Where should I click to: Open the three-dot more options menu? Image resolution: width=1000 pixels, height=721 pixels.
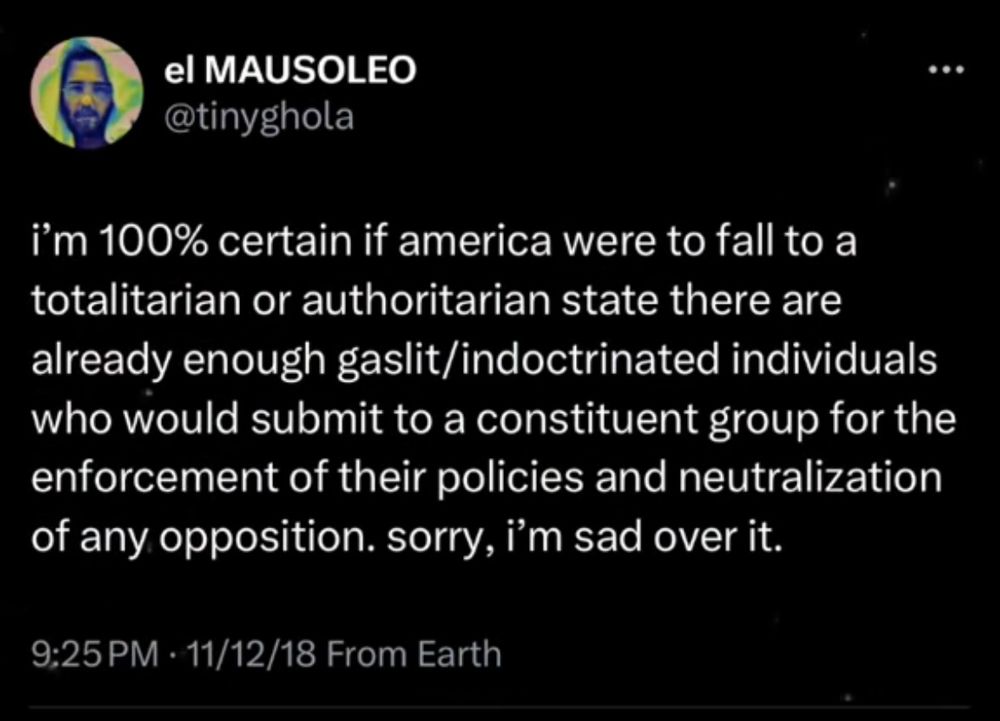[x=944, y=71]
